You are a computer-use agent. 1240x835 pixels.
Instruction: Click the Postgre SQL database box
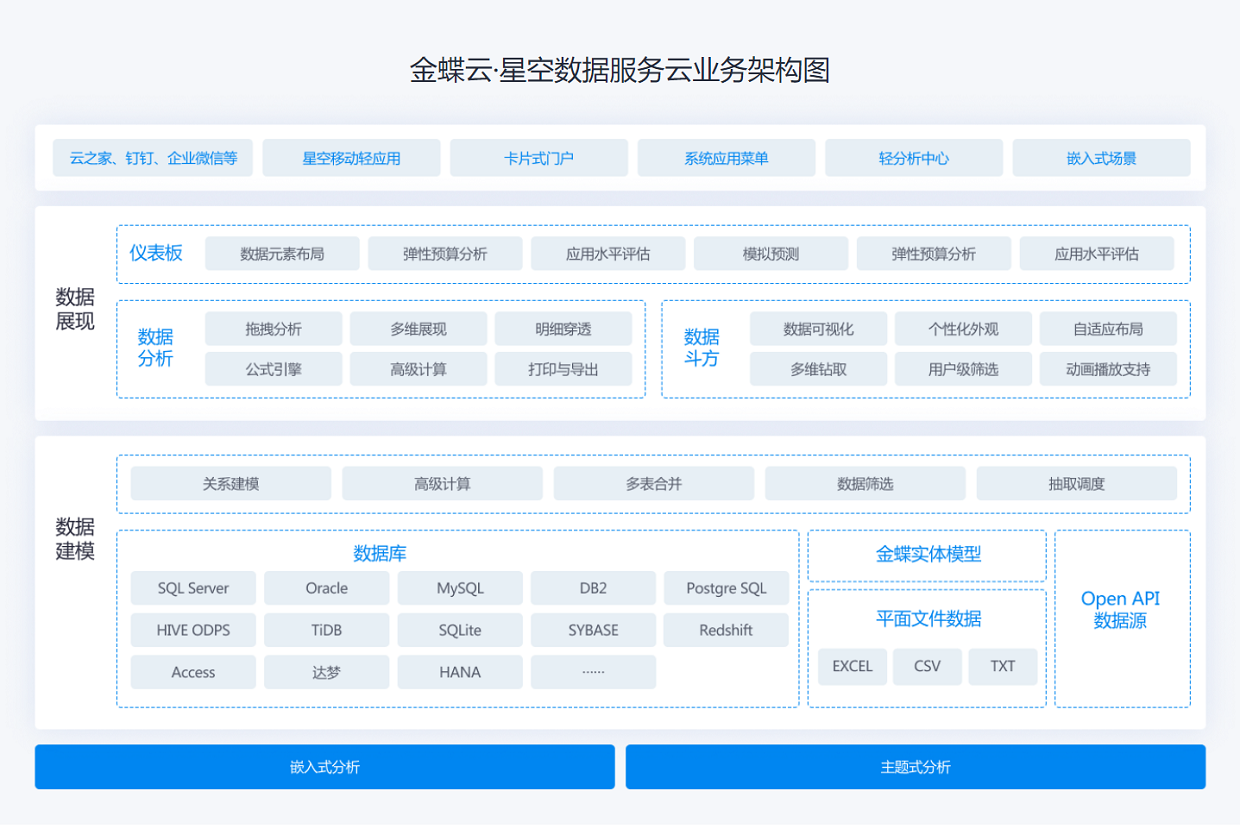pos(726,588)
